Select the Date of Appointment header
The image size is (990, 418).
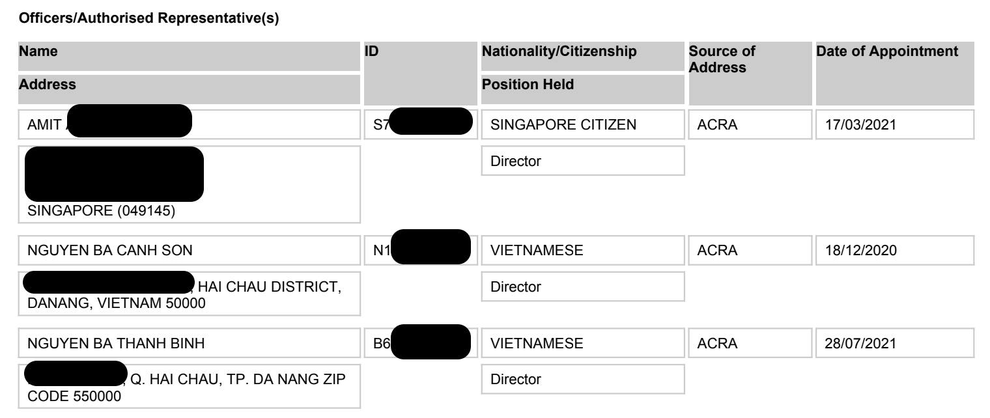[x=887, y=52]
